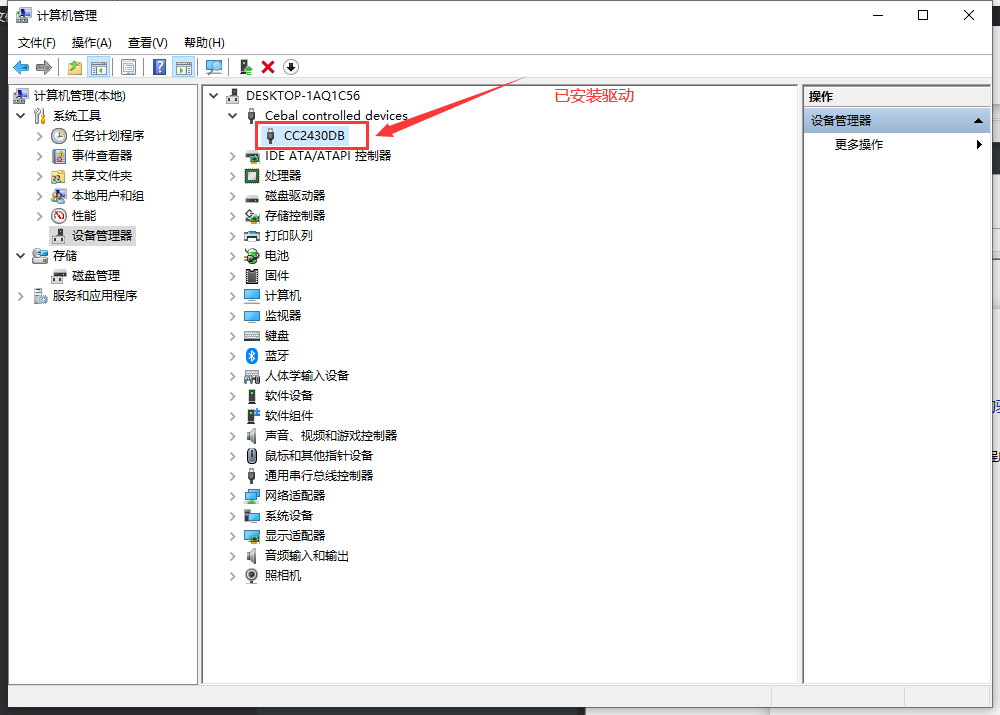
Task: Open Performance (性能) item
Action: pos(84,216)
